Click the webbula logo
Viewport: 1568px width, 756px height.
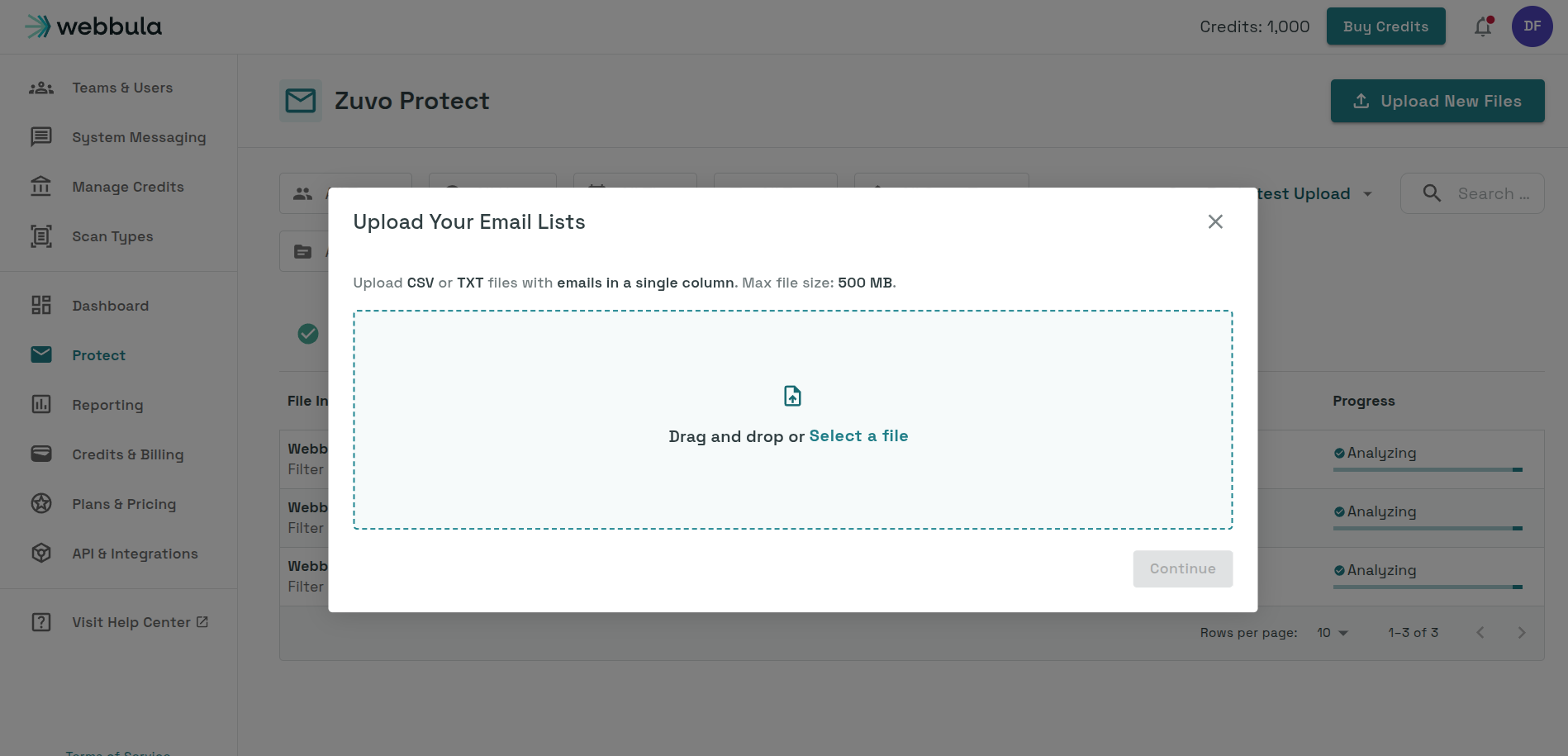click(93, 26)
